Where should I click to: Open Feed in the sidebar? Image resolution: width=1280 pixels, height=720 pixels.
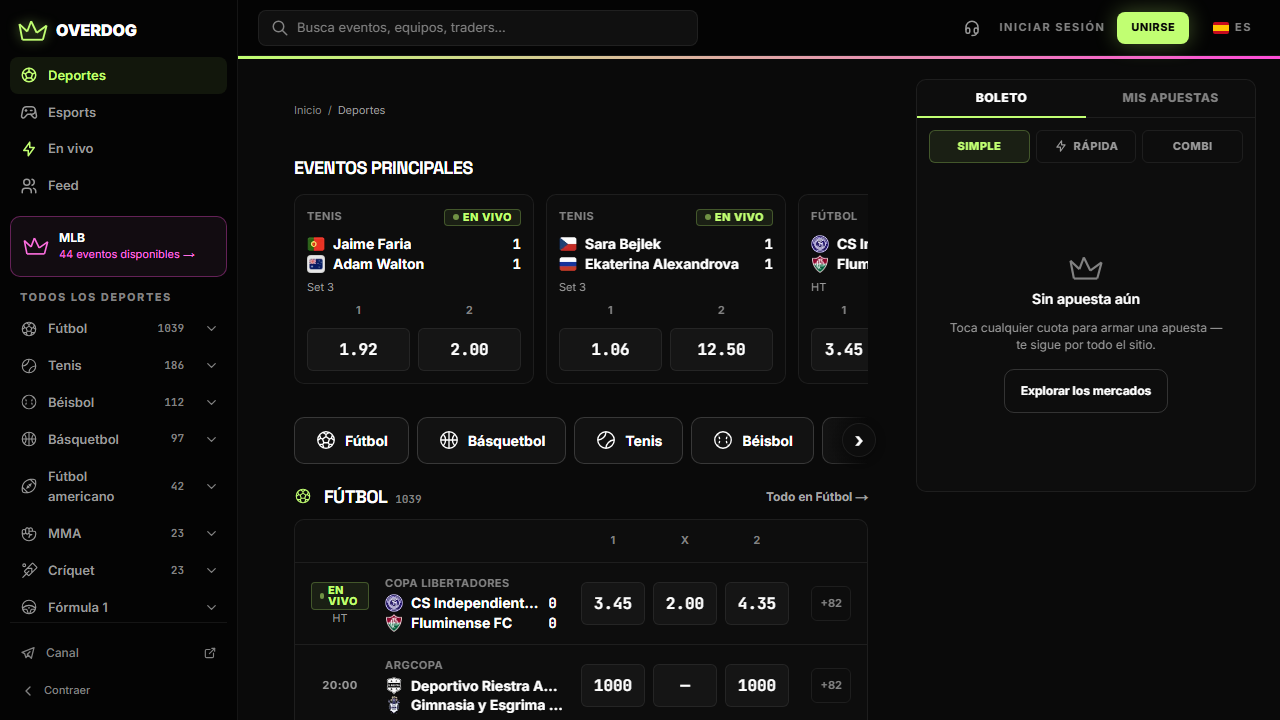(118, 186)
